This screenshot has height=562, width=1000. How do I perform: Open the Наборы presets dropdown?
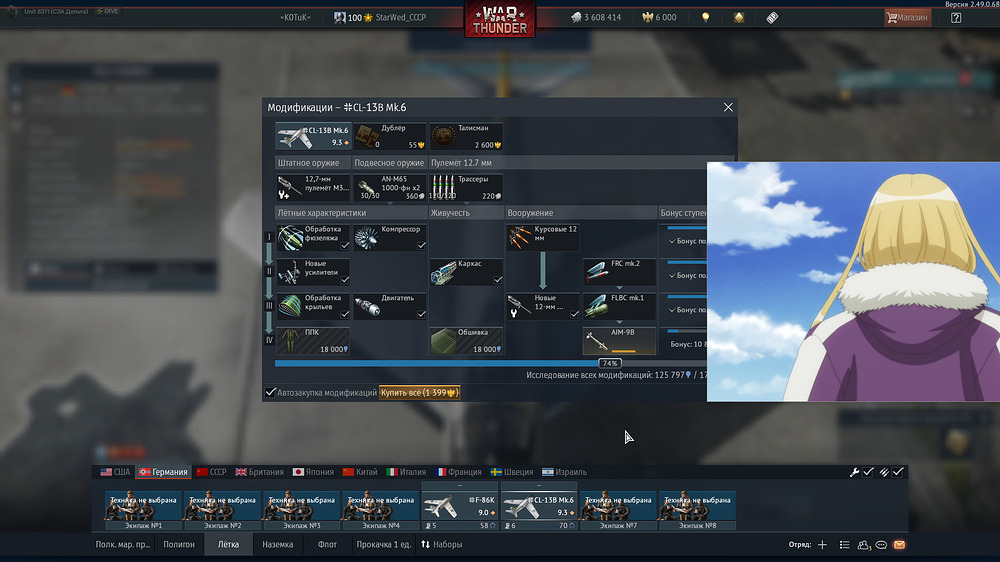pos(441,545)
